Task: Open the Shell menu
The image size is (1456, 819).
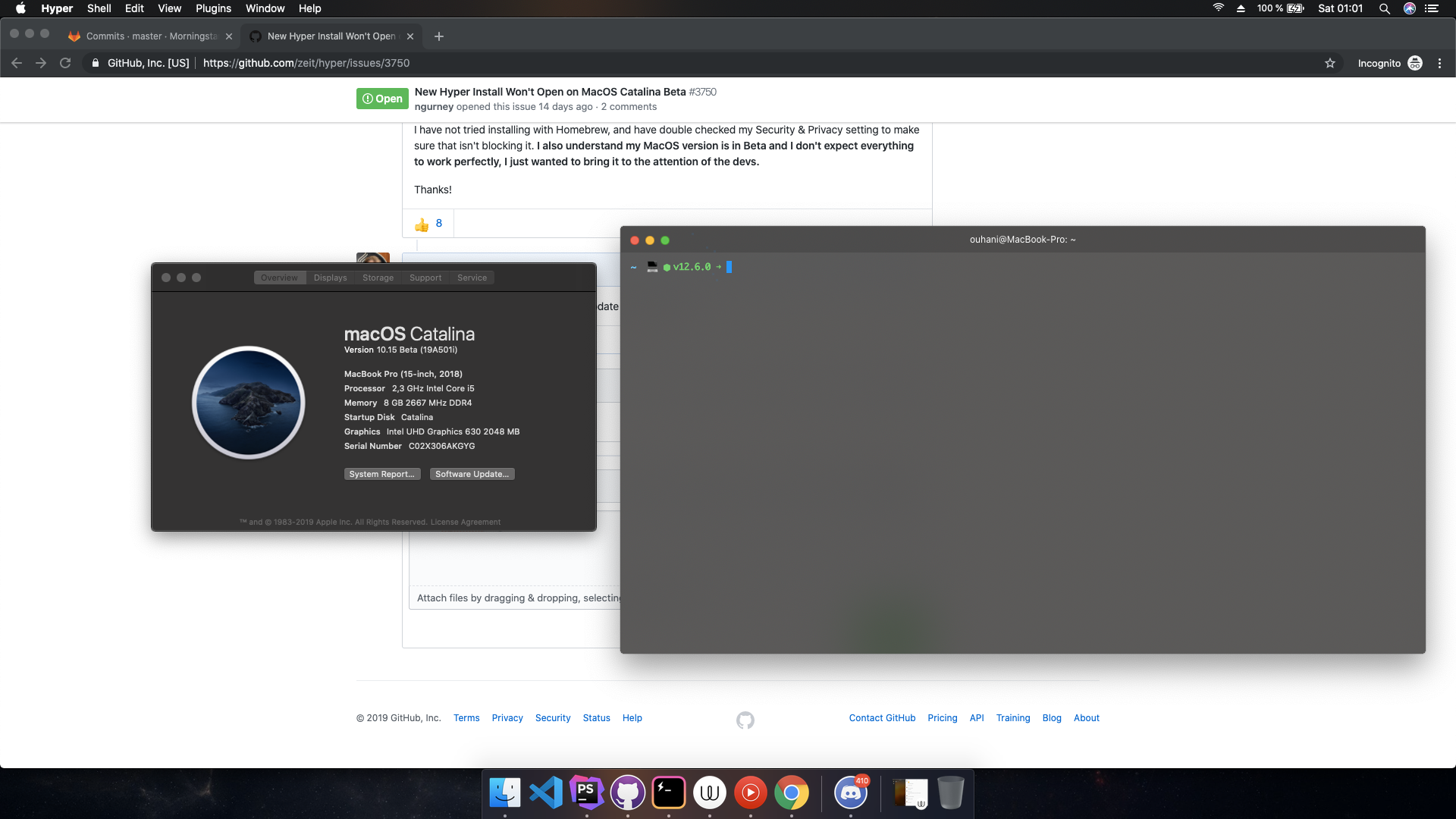Action: (99, 8)
